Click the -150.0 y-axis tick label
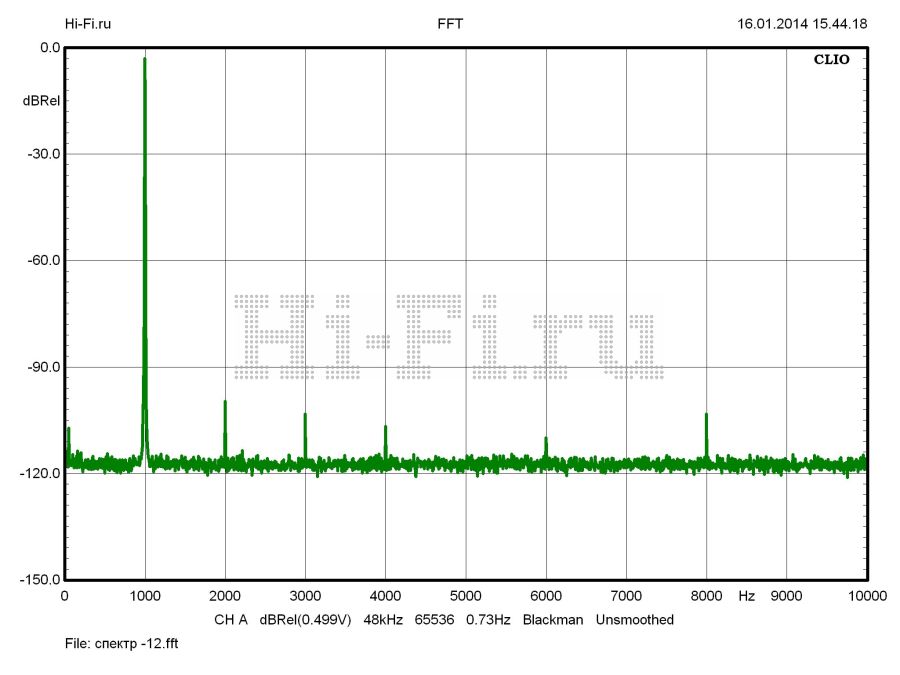900x675 pixels. click(x=40, y=580)
